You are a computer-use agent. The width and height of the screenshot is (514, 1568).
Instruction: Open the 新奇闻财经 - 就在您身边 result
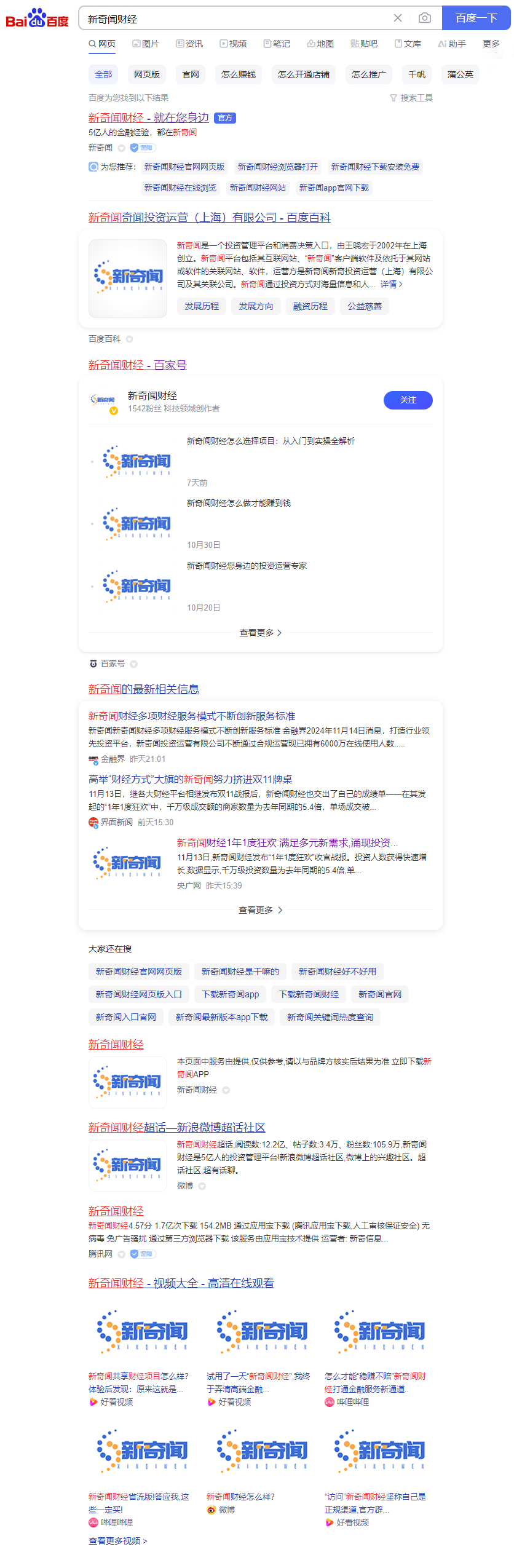click(148, 117)
